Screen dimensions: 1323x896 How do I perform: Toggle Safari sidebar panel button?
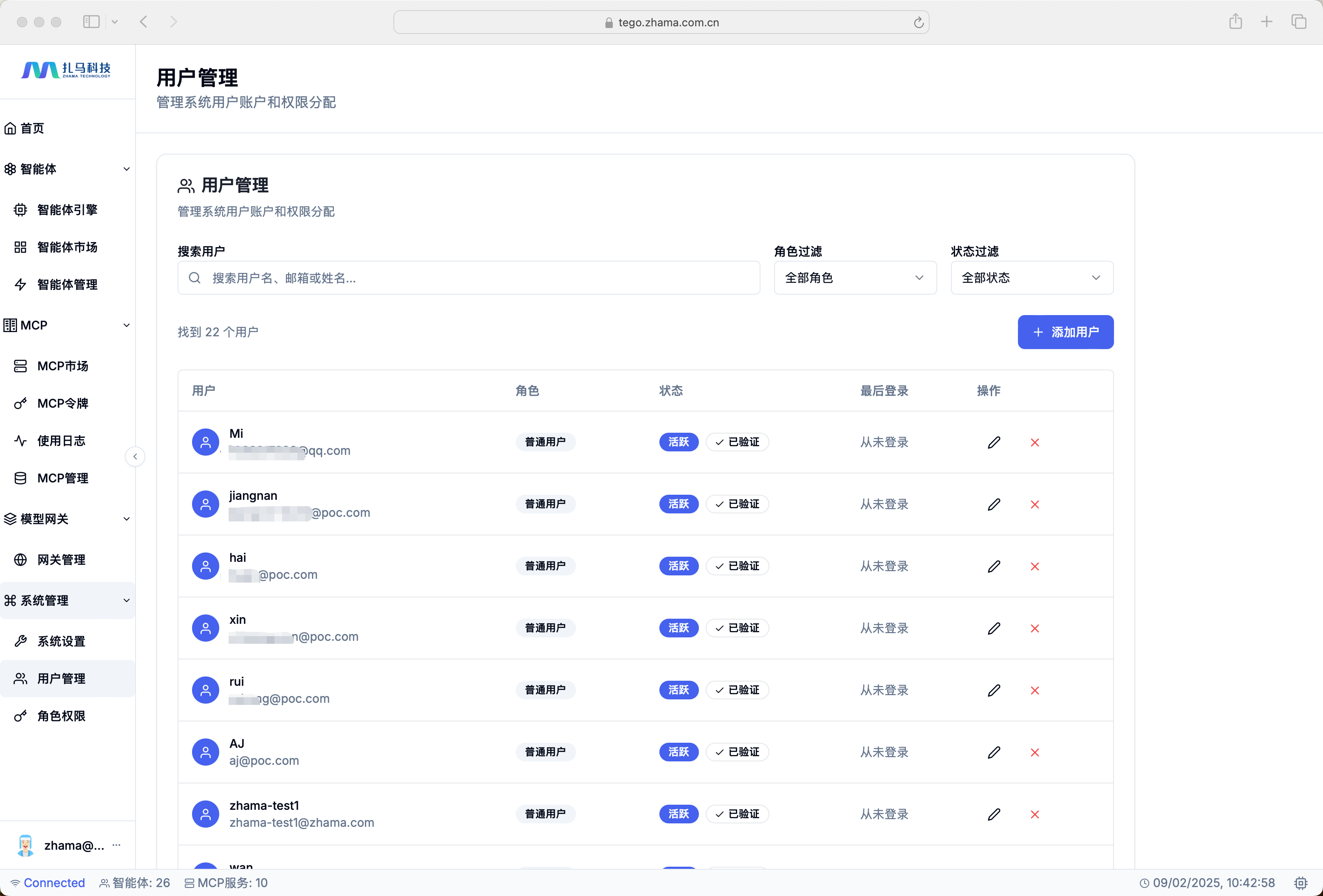pos(91,22)
